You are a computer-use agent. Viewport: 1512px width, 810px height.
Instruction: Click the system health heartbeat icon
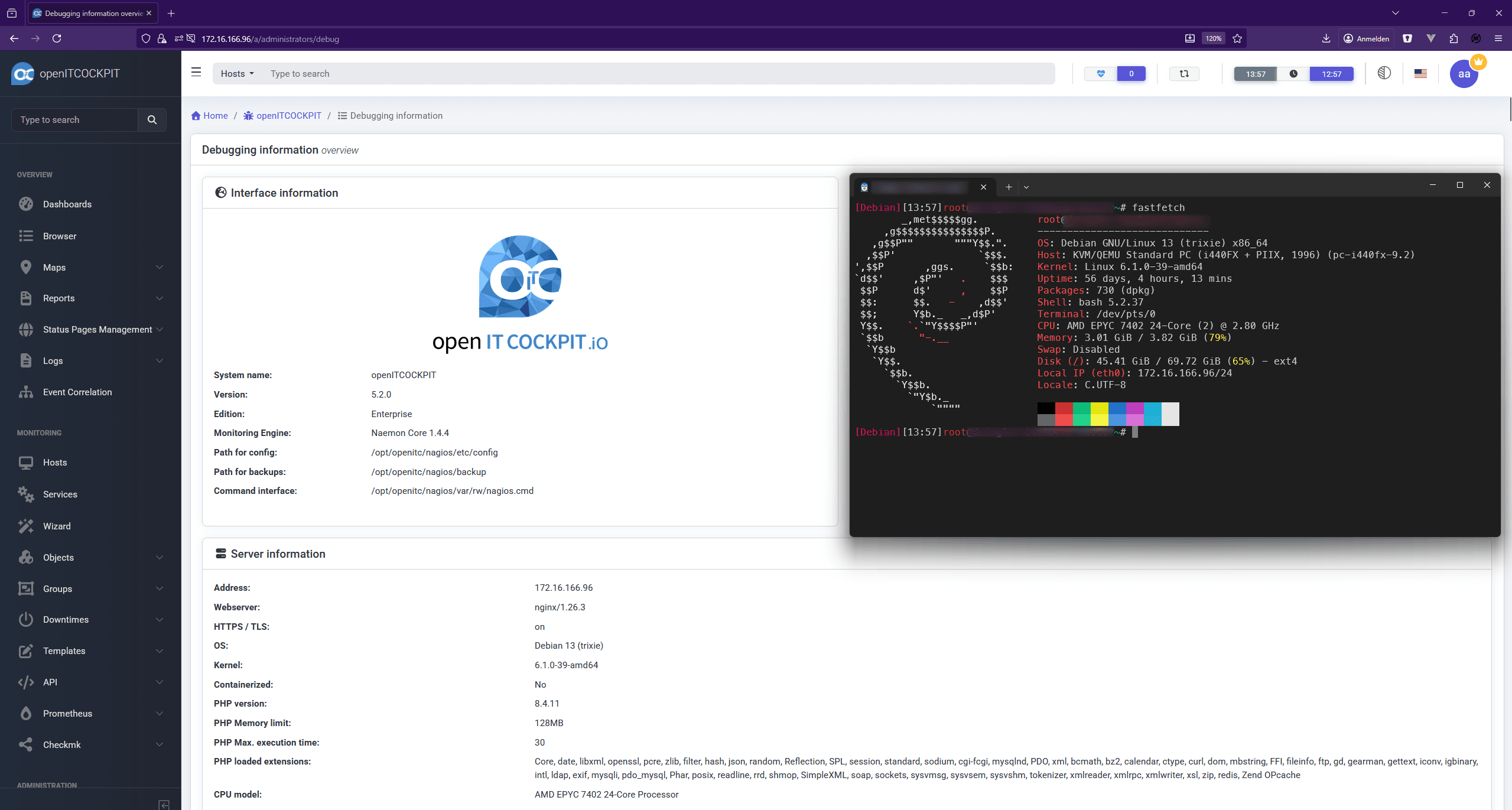tap(1101, 74)
